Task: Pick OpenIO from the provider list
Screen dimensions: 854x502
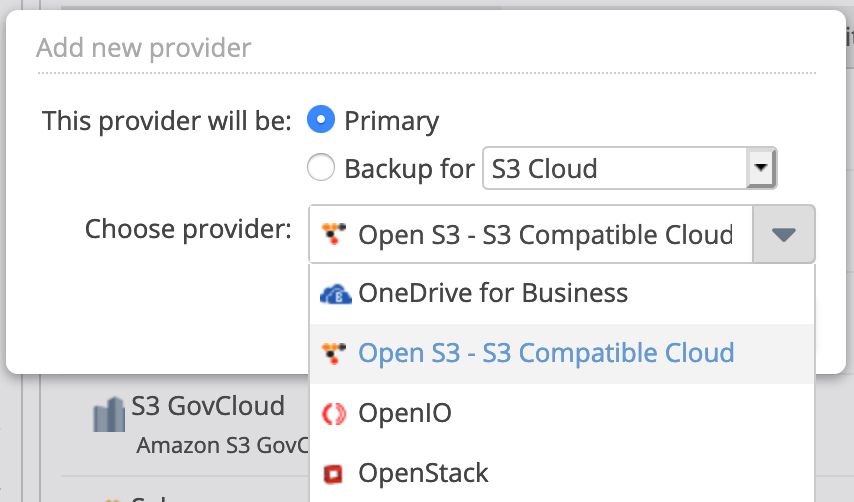Action: [404, 413]
